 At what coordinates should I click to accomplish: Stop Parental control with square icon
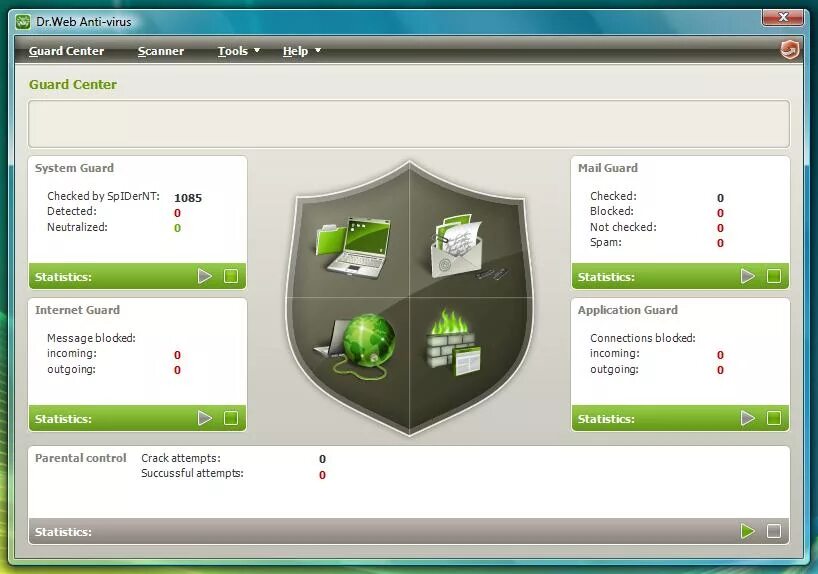tap(774, 531)
